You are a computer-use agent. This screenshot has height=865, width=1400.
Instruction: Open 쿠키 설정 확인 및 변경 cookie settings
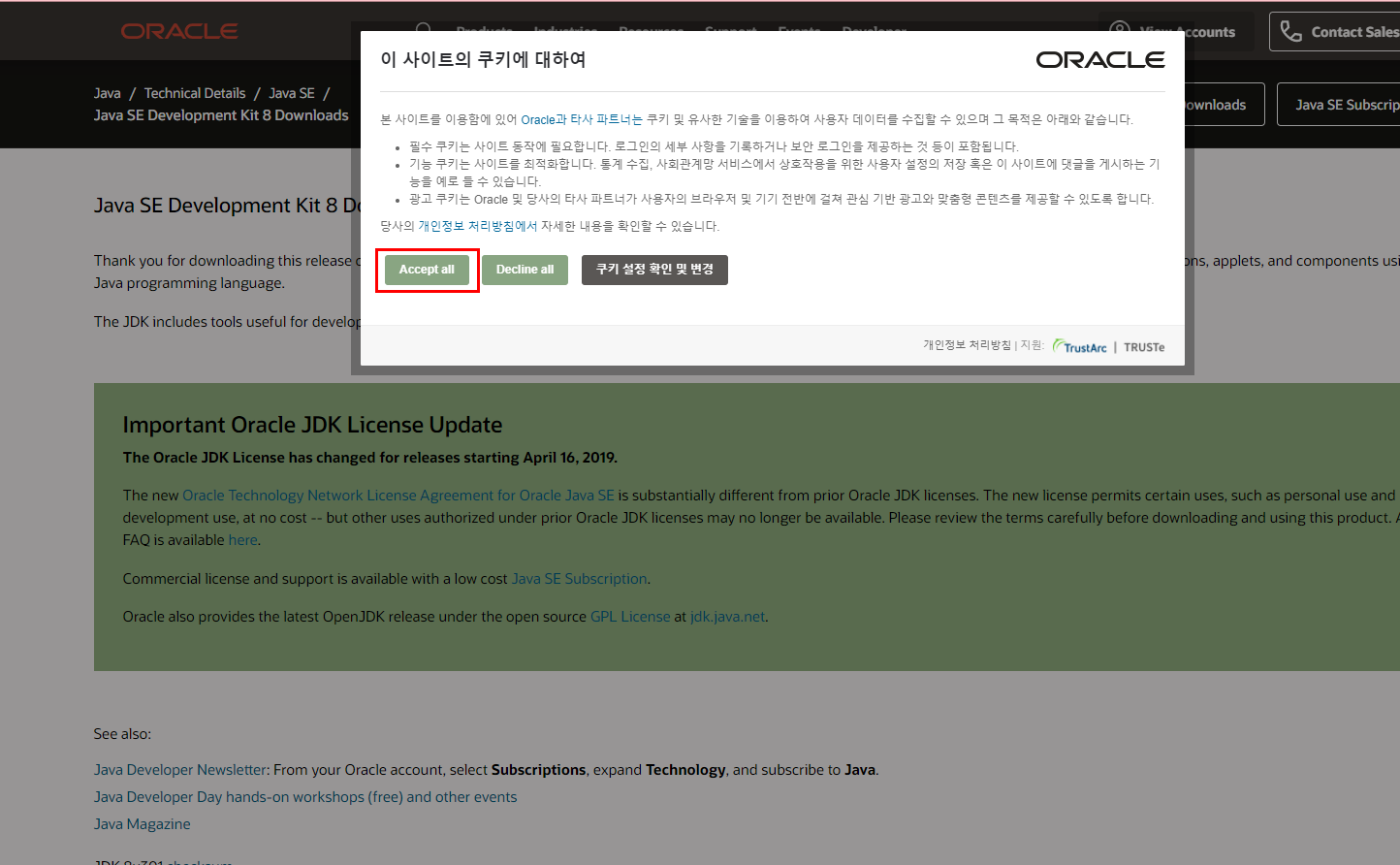click(654, 270)
